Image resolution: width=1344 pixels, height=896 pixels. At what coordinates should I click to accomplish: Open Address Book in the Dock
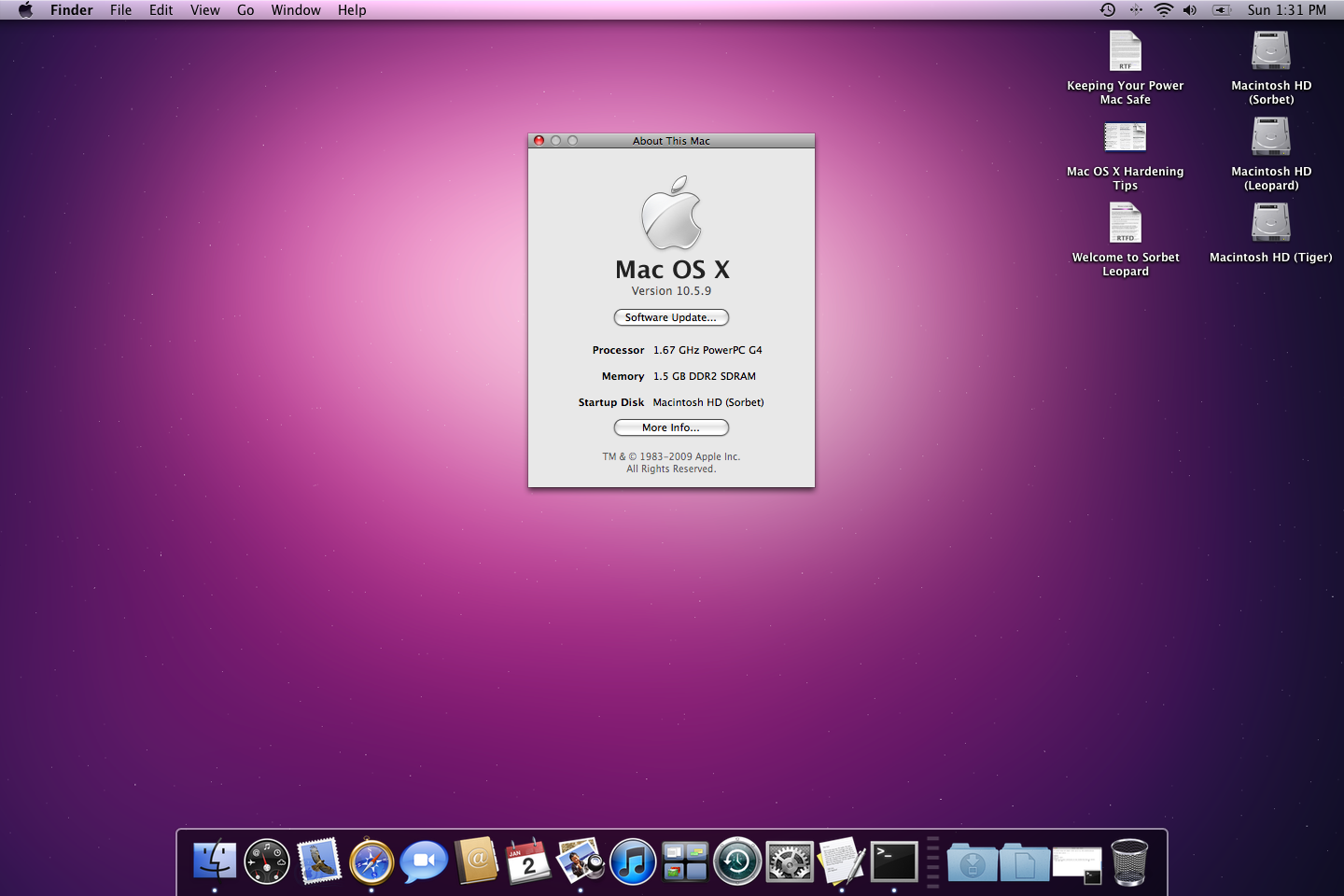[x=476, y=861]
